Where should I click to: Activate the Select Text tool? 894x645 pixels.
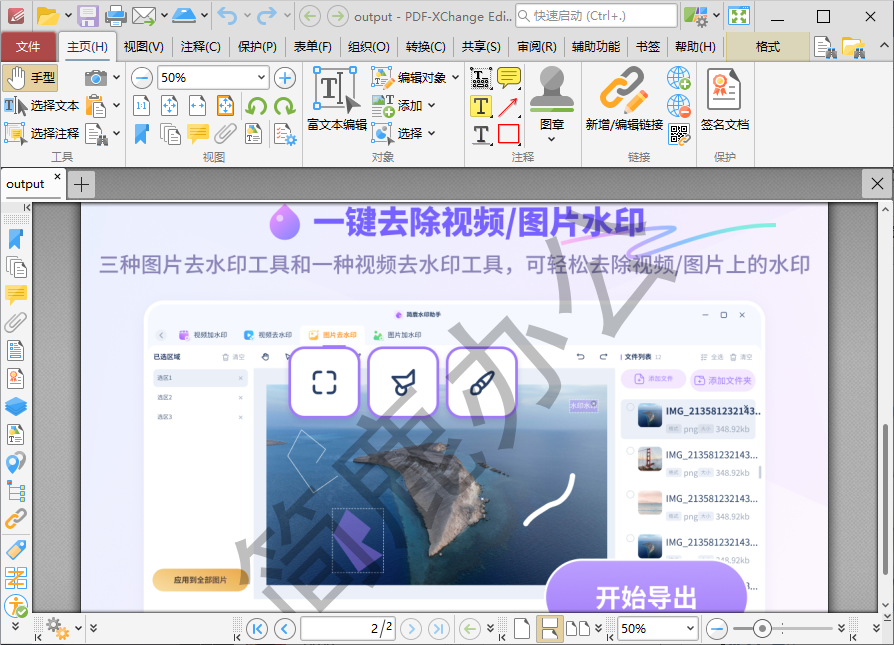click(42, 105)
